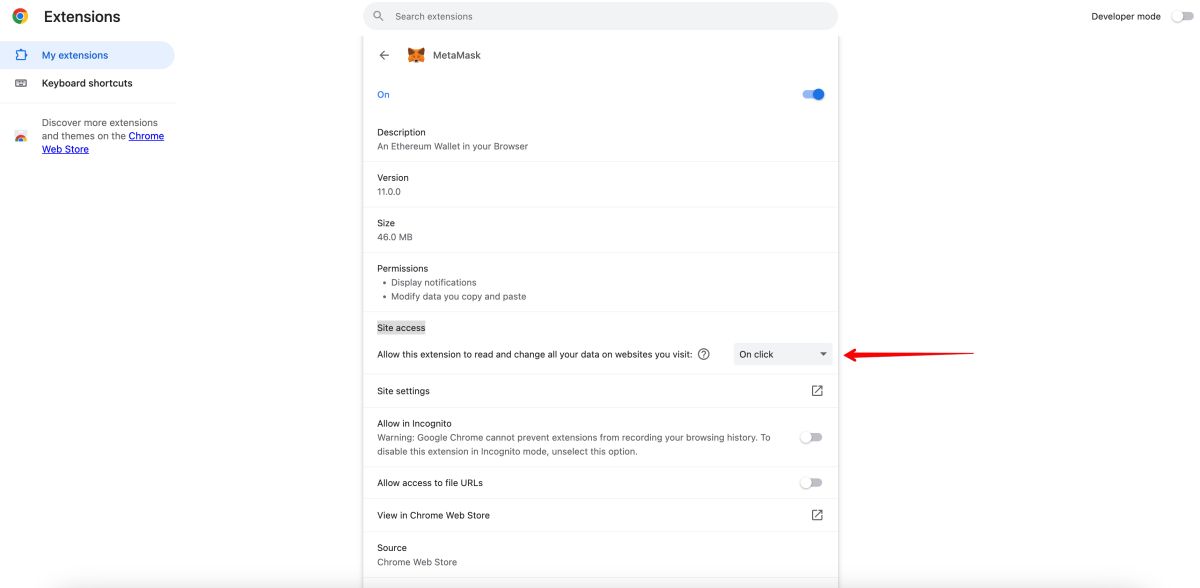The height and width of the screenshot is (588, 1200).
Task: Click the Description heading
Action: [401, 132]
